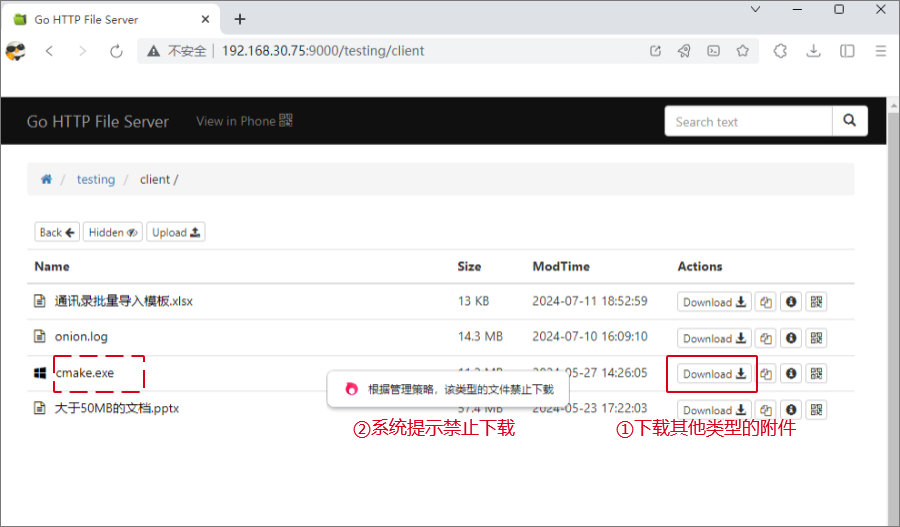Click the tab list chevron in title bar
Viewport: 900px width, 527px height.
coord(755,9)
